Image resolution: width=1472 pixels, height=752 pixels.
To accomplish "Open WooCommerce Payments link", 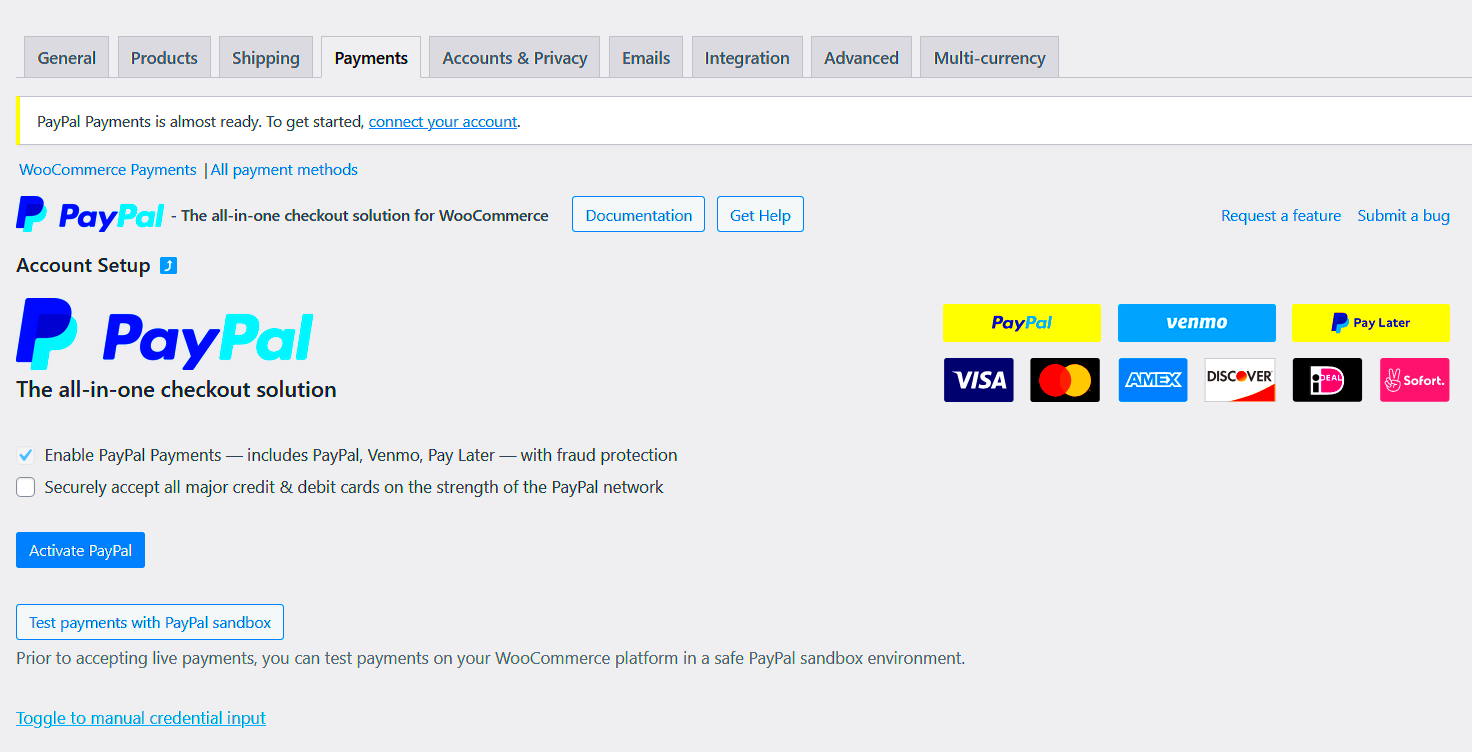I will [108, 170].
